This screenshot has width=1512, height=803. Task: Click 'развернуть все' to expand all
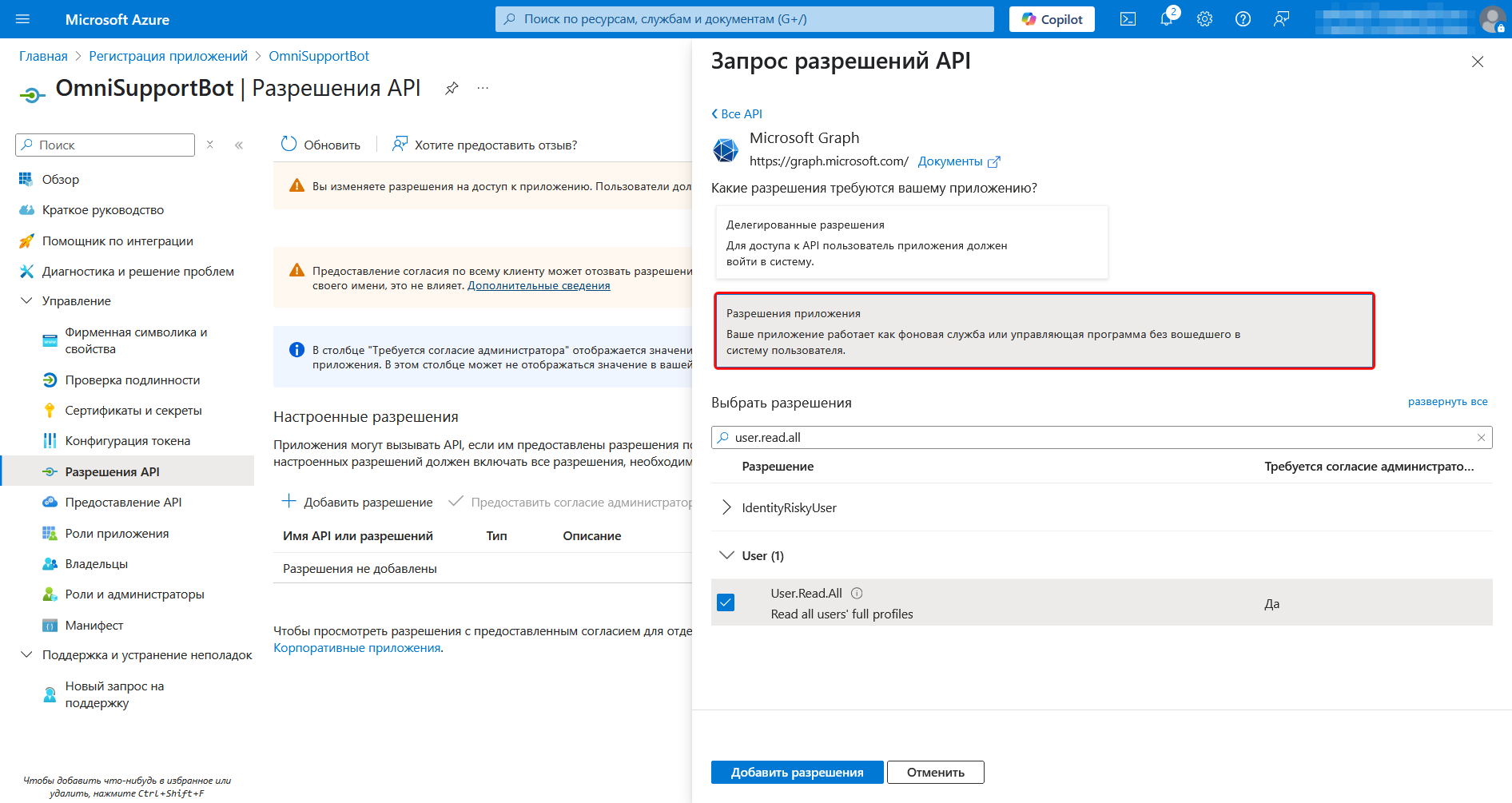click(1447, 402)
